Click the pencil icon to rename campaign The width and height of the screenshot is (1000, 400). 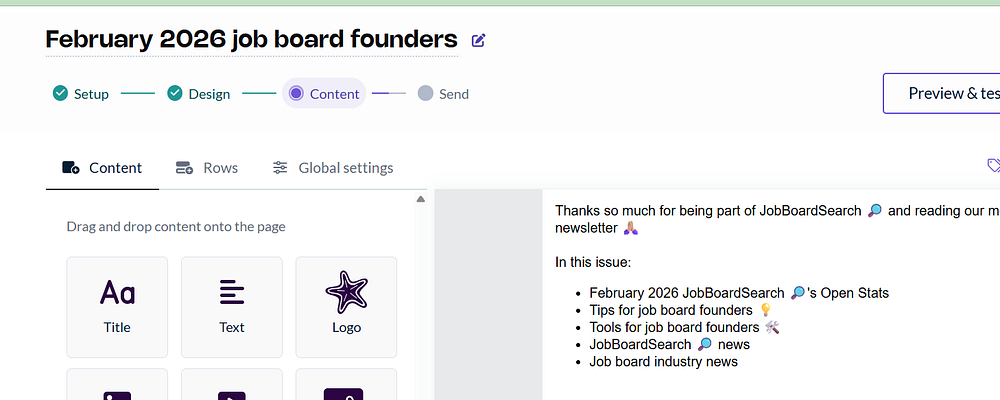pyautogui.click(x=478, y=40)
